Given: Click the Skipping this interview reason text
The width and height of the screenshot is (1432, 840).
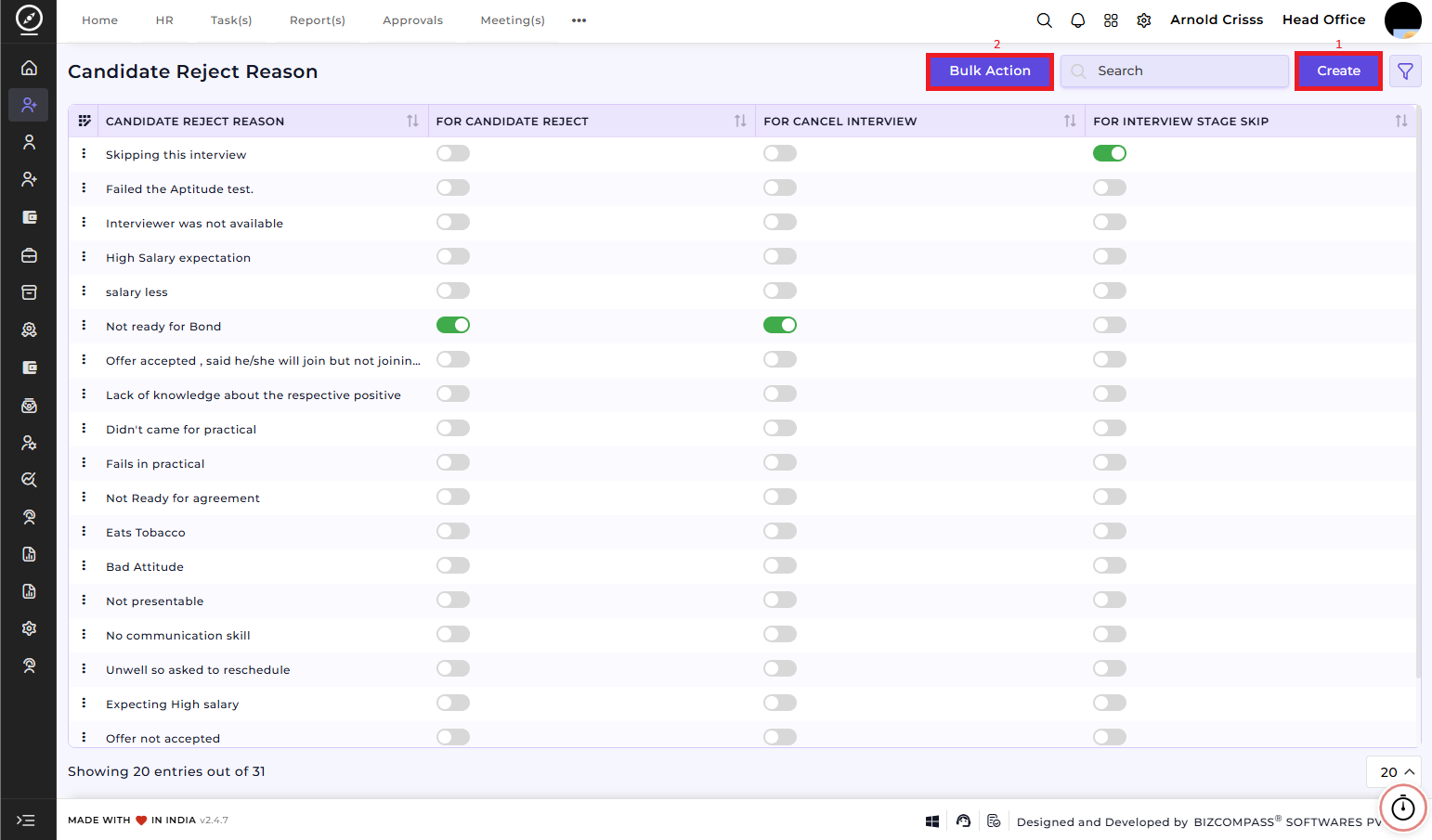Looking at the screenshot, I should pyautogui.click(x=176, y=155).
